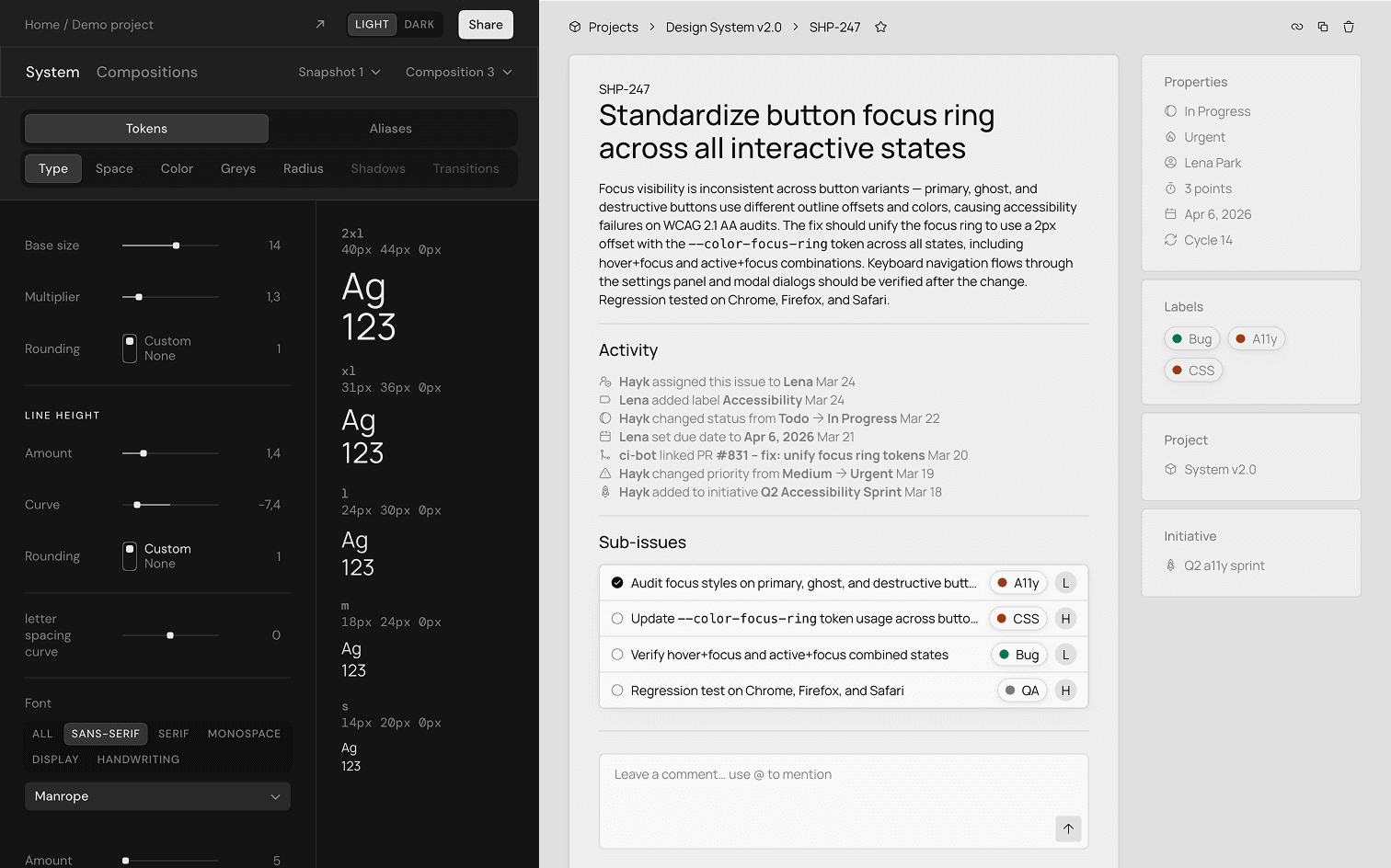
Task: Click the Urgent priority icon
Action: [1170, 137]
